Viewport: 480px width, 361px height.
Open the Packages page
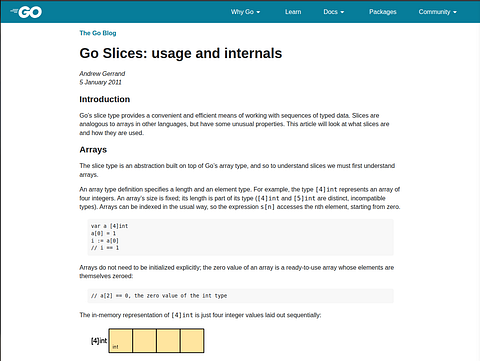[383, 12]
